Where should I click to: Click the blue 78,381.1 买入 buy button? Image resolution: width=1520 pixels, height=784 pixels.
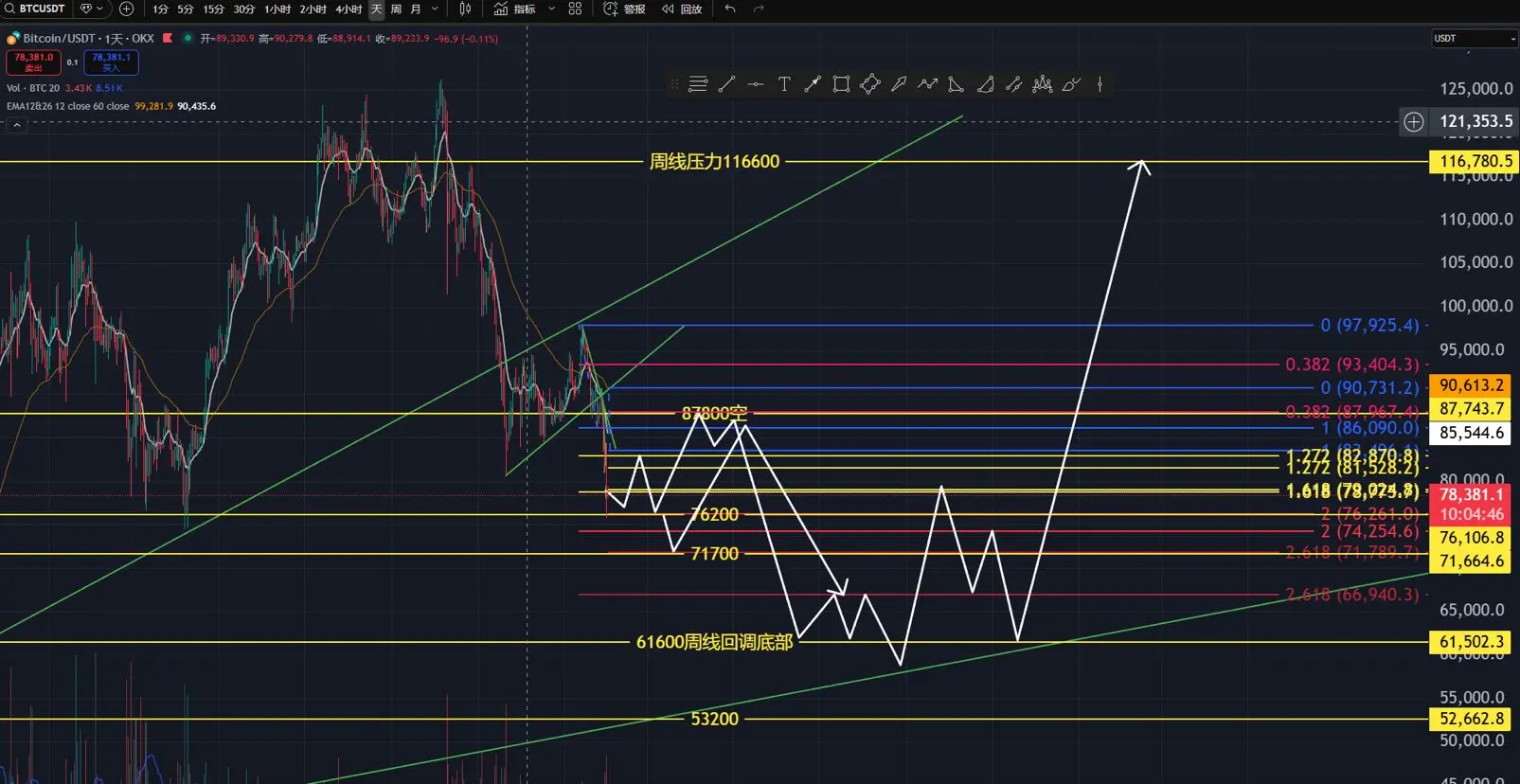pos(111,62)
